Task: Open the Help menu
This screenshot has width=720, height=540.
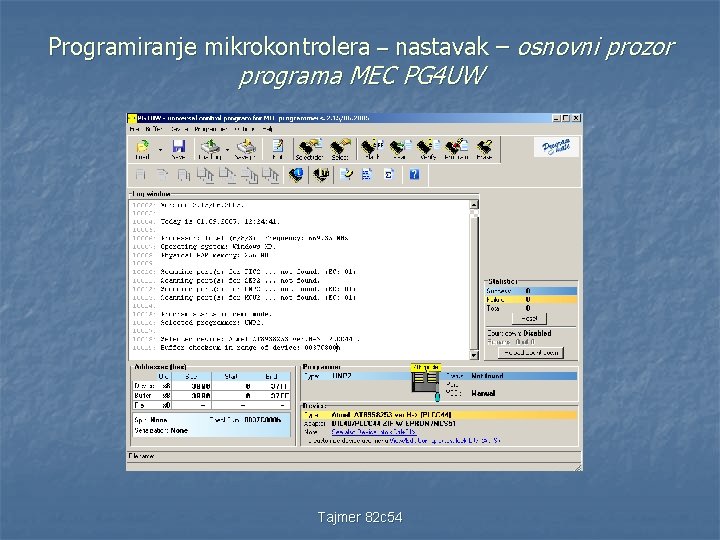Action: 267,129
